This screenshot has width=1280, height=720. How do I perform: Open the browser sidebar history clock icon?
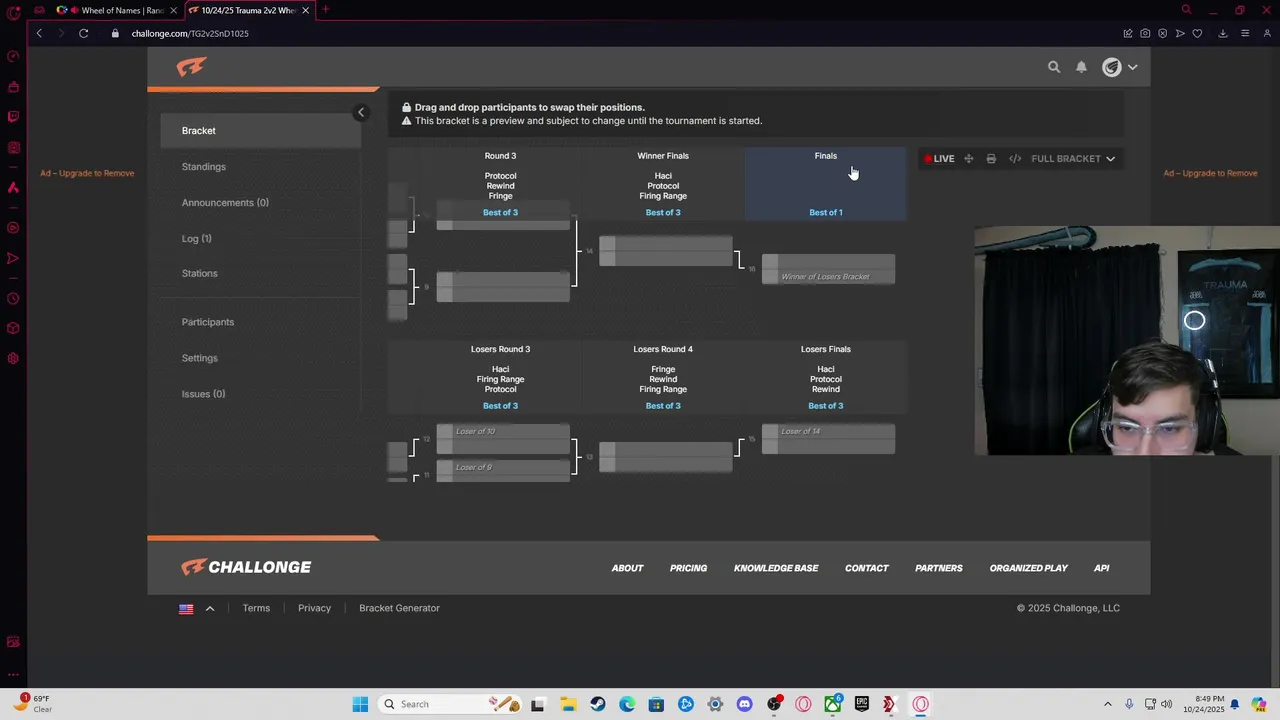(x=13, y=298)
